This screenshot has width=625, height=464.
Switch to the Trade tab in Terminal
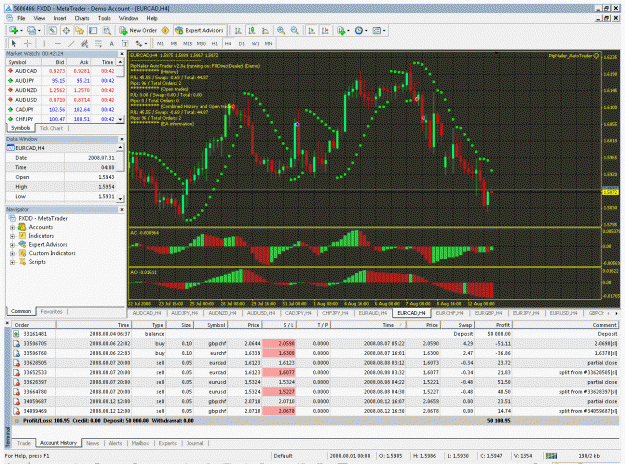tap(24, 443)
